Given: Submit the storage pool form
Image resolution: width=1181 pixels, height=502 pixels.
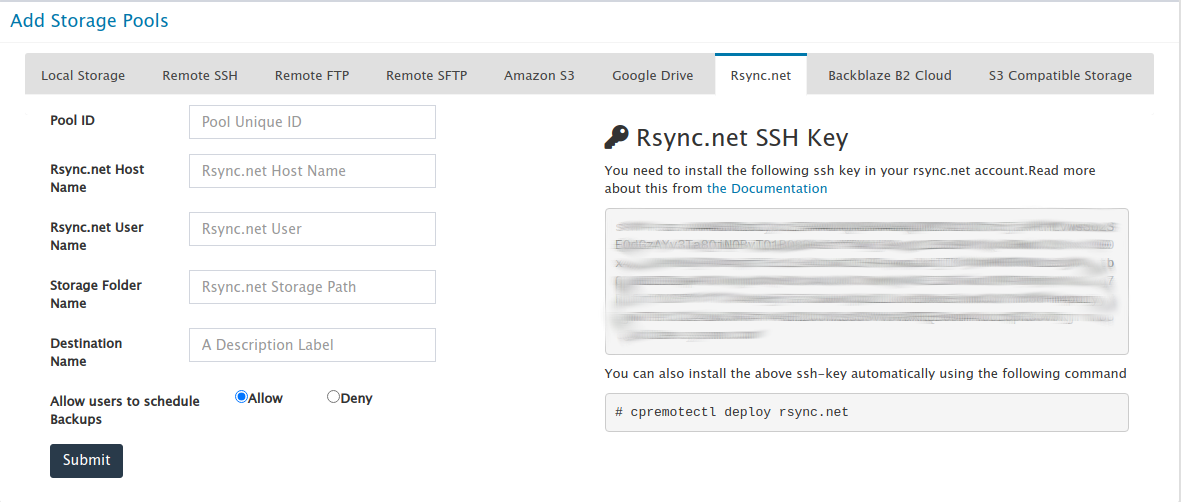Looking at the screenshot, I should click(87, 461).
